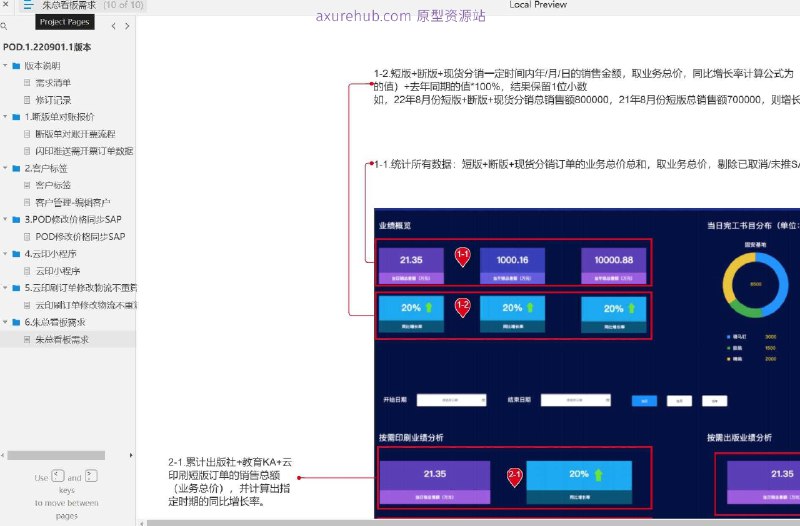Viewport: 800px width, 526px height.
Task: Click the 20% growth card under 10000.88
Action: pyautogui.click(x=614, y=314)
